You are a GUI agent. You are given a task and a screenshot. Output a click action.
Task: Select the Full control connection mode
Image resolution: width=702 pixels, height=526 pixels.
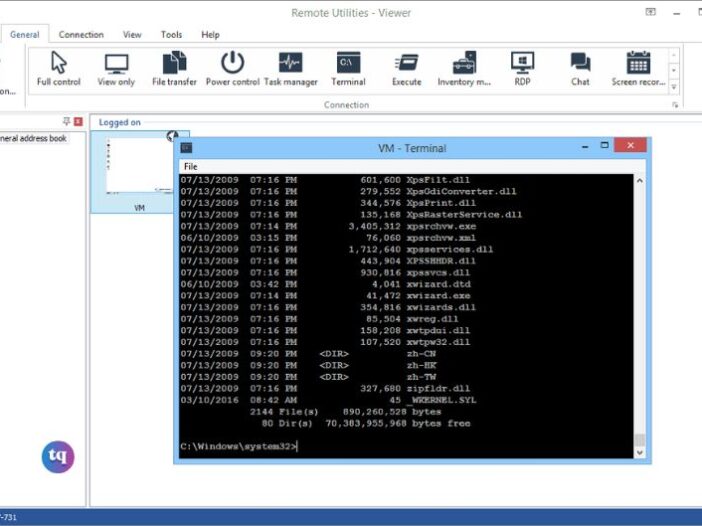pyautogui.click(x=59, y=69)
